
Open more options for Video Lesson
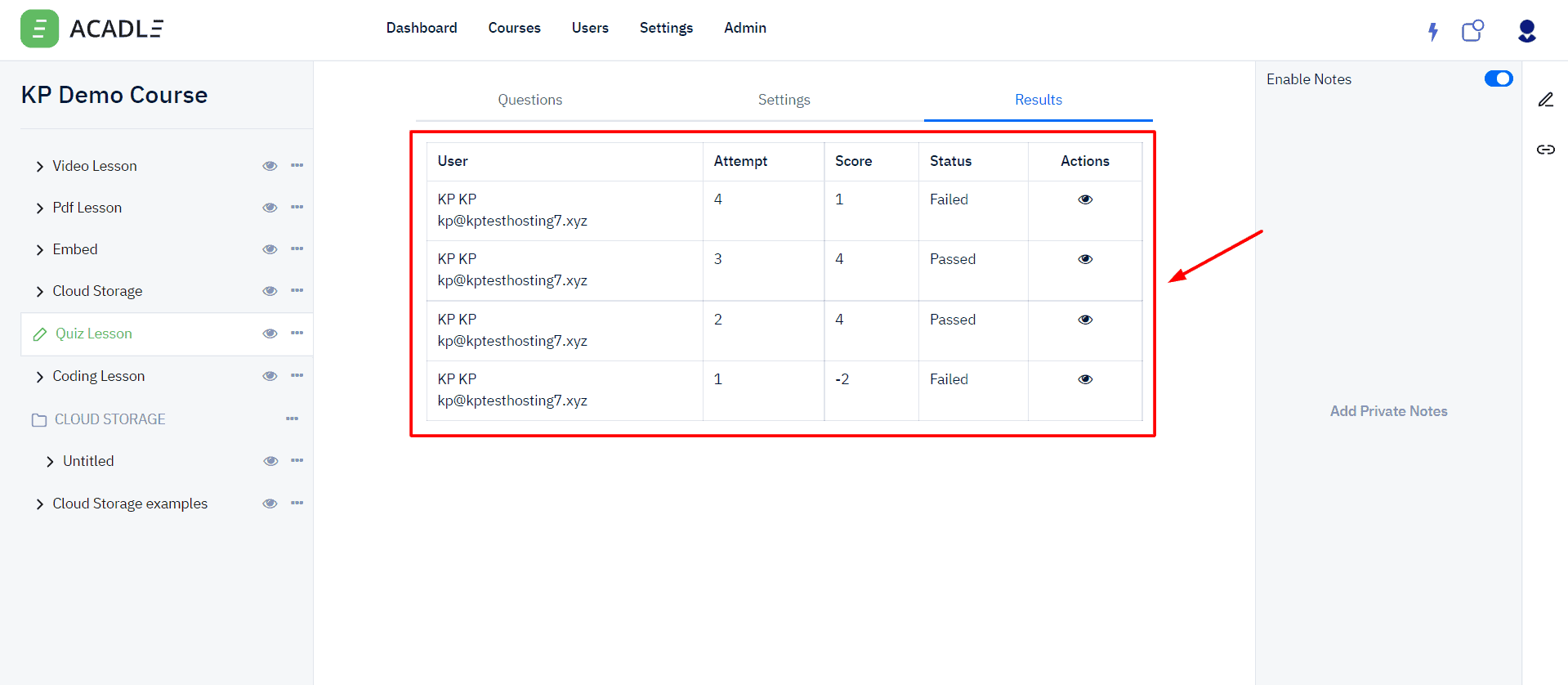[x=297, y=166]
